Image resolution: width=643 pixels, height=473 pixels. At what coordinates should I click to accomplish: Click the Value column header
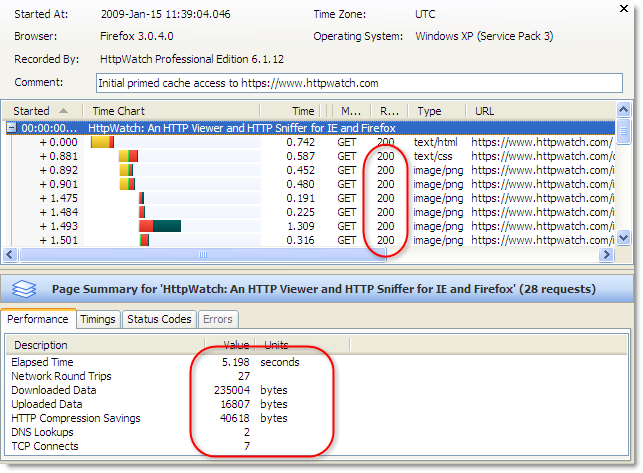point(230,345)
